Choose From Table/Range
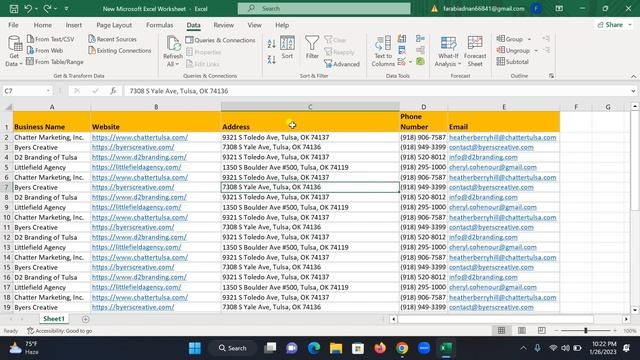 55,62
